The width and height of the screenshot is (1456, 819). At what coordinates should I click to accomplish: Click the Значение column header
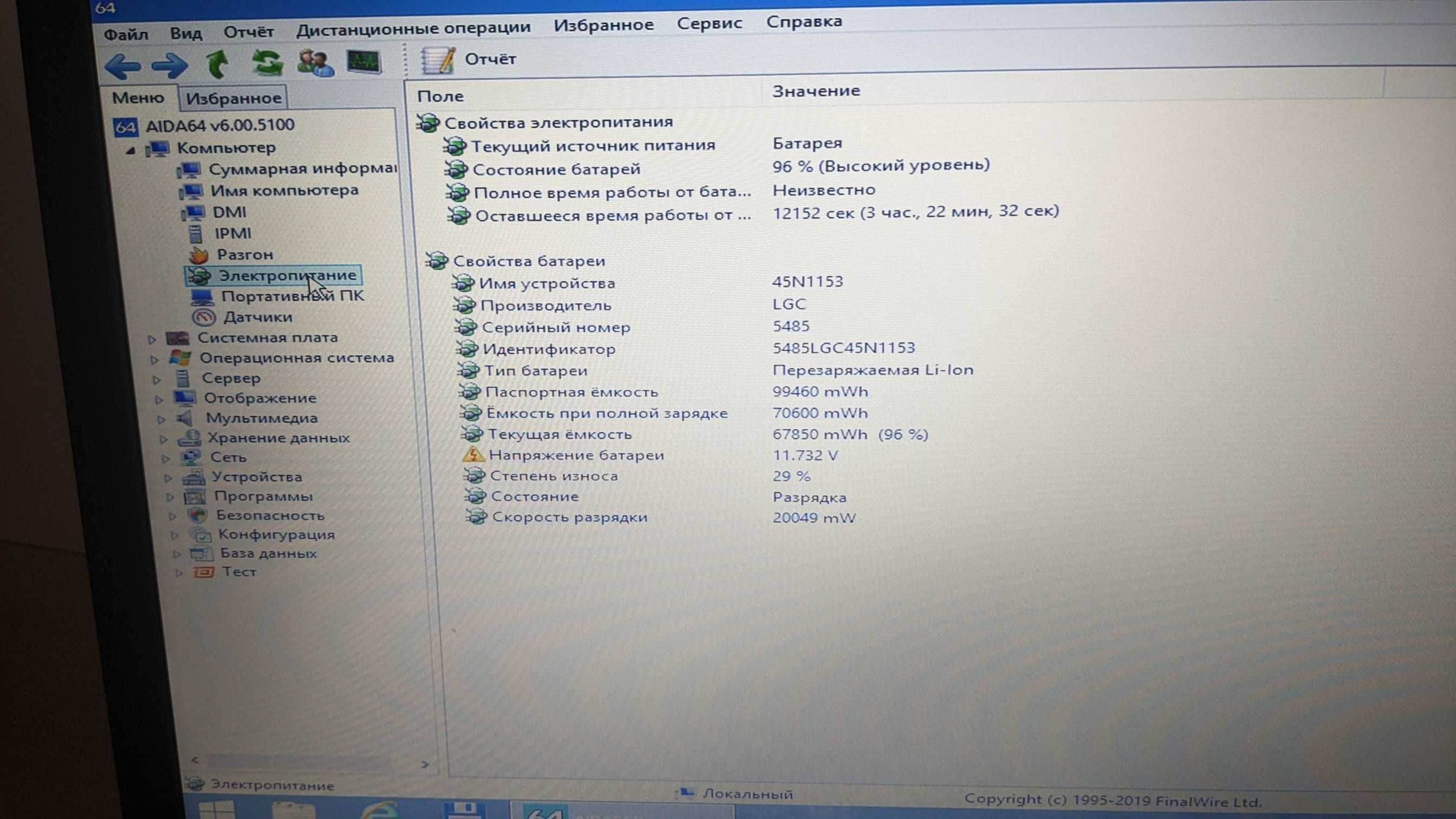pyautogui.click(x=816, y=91)
